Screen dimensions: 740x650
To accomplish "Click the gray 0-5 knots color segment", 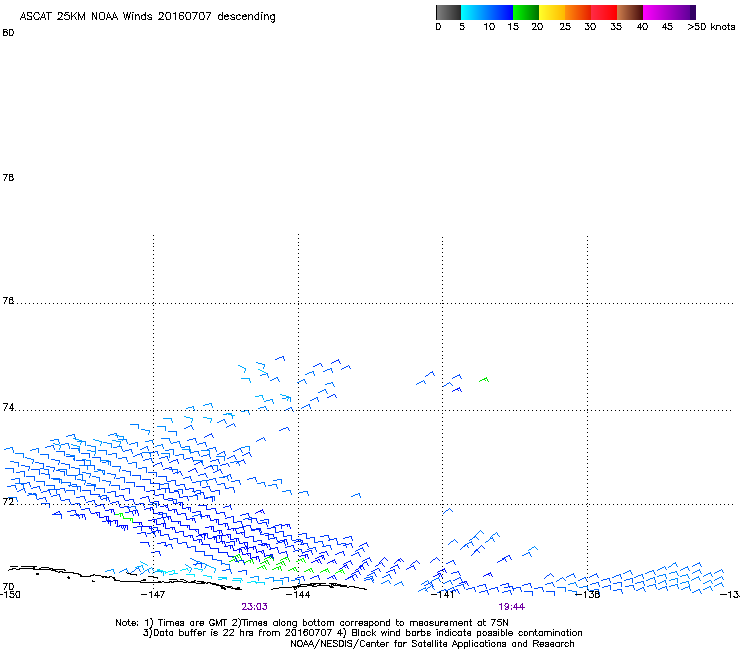I will click(x=448, y=12).
